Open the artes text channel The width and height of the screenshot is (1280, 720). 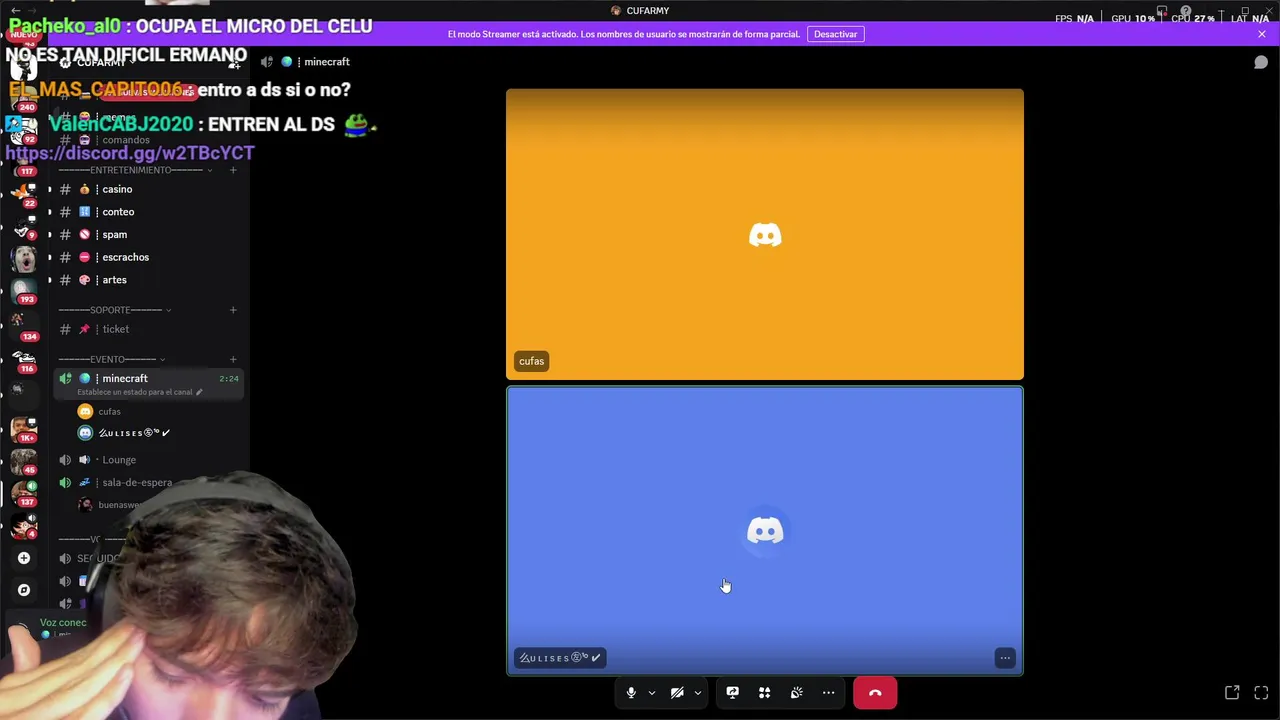coord(148,280)
